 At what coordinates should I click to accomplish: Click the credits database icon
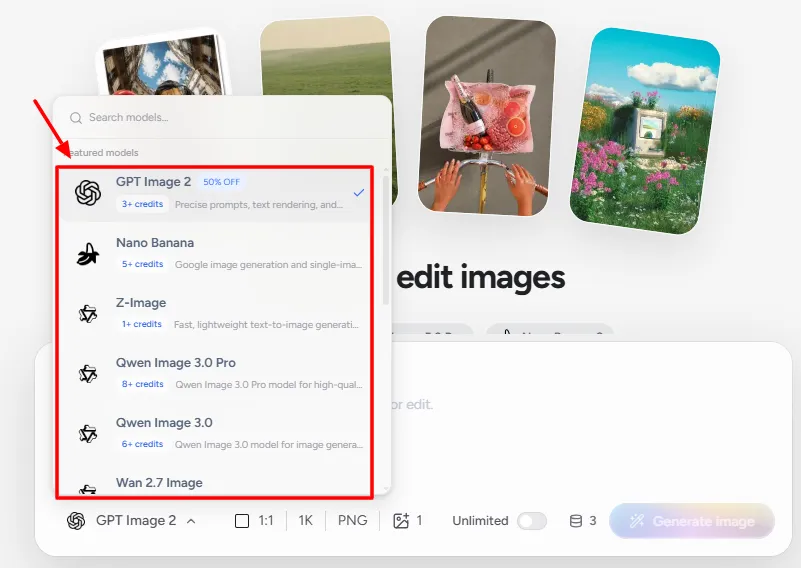[576, 521]
